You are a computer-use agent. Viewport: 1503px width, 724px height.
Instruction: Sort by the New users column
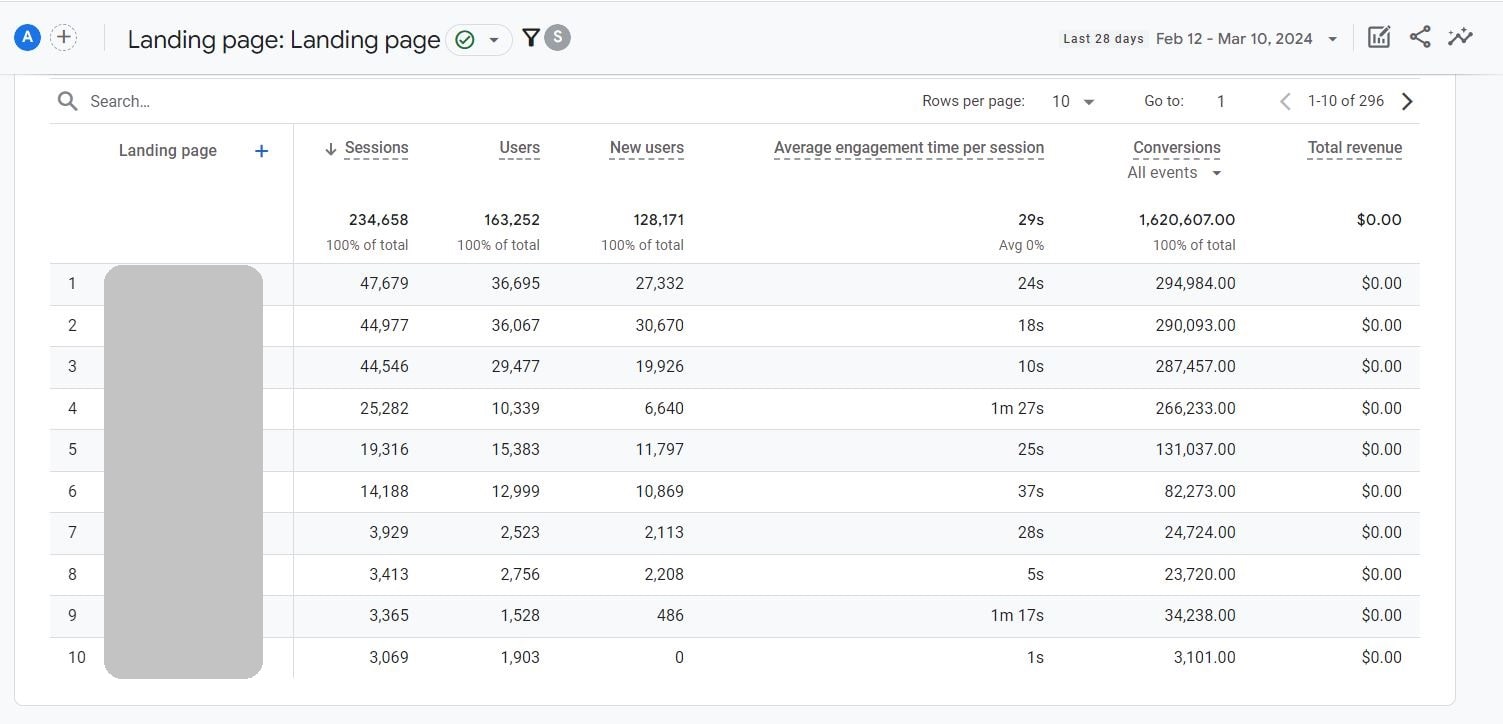coord(647,148)
